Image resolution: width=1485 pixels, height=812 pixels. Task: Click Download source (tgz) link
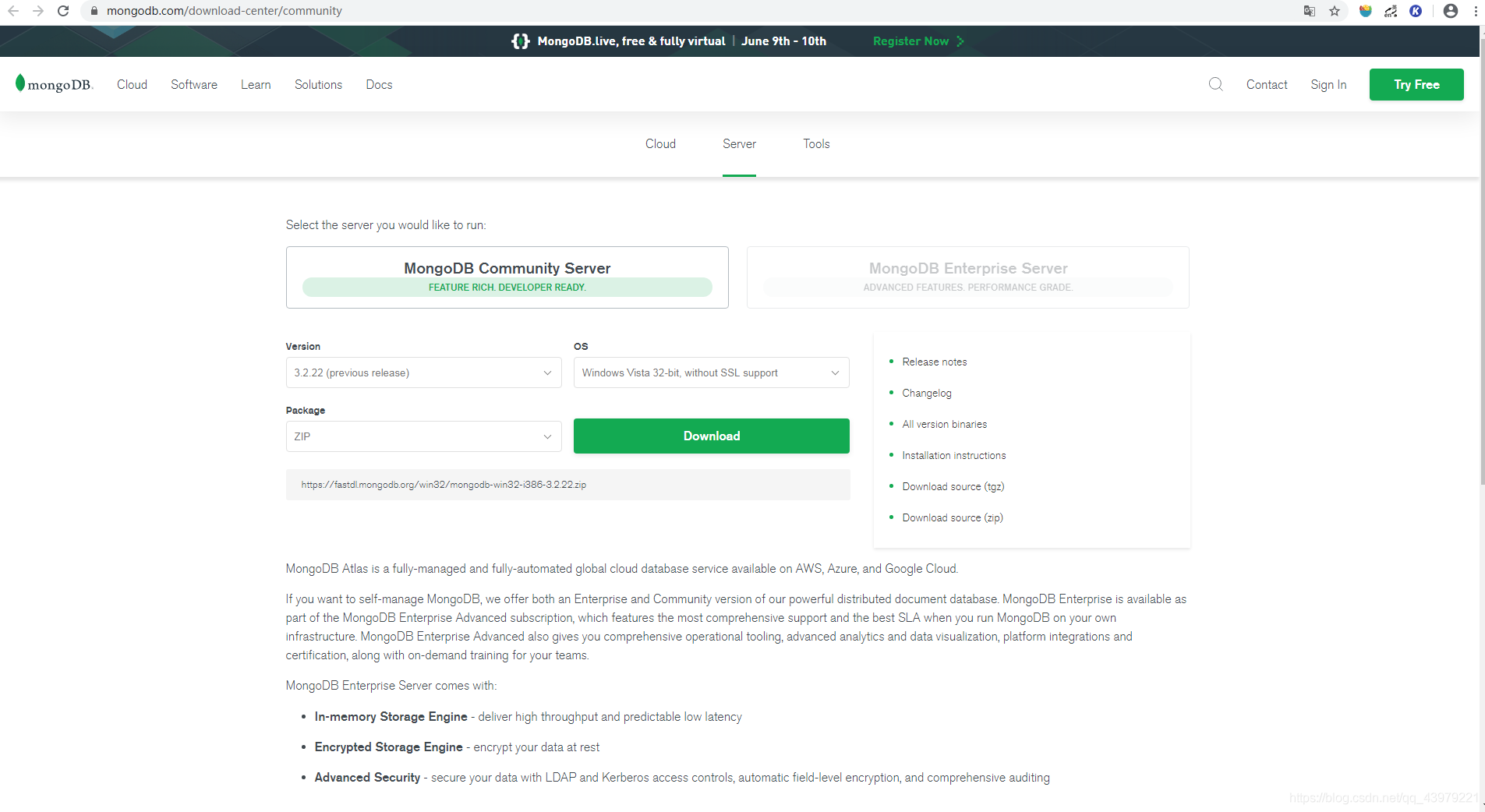click(x=953, y=486)
